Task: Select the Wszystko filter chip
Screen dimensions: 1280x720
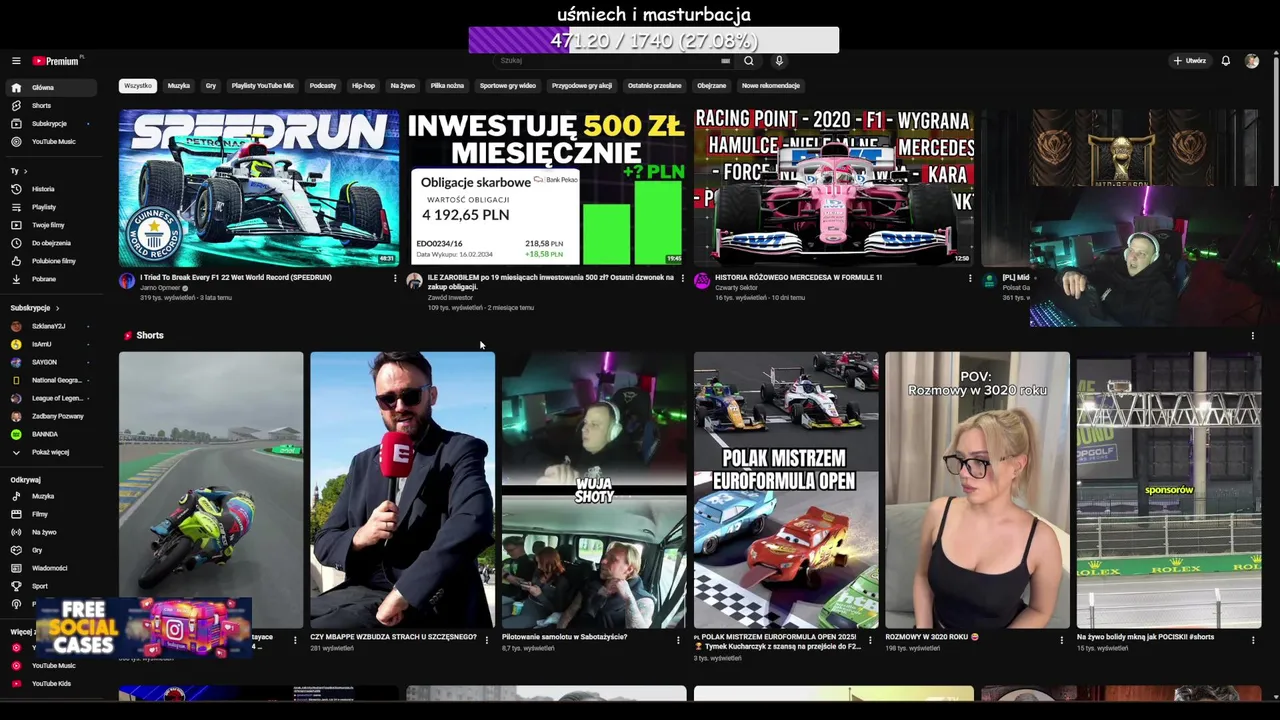Action: coord(138,86)
